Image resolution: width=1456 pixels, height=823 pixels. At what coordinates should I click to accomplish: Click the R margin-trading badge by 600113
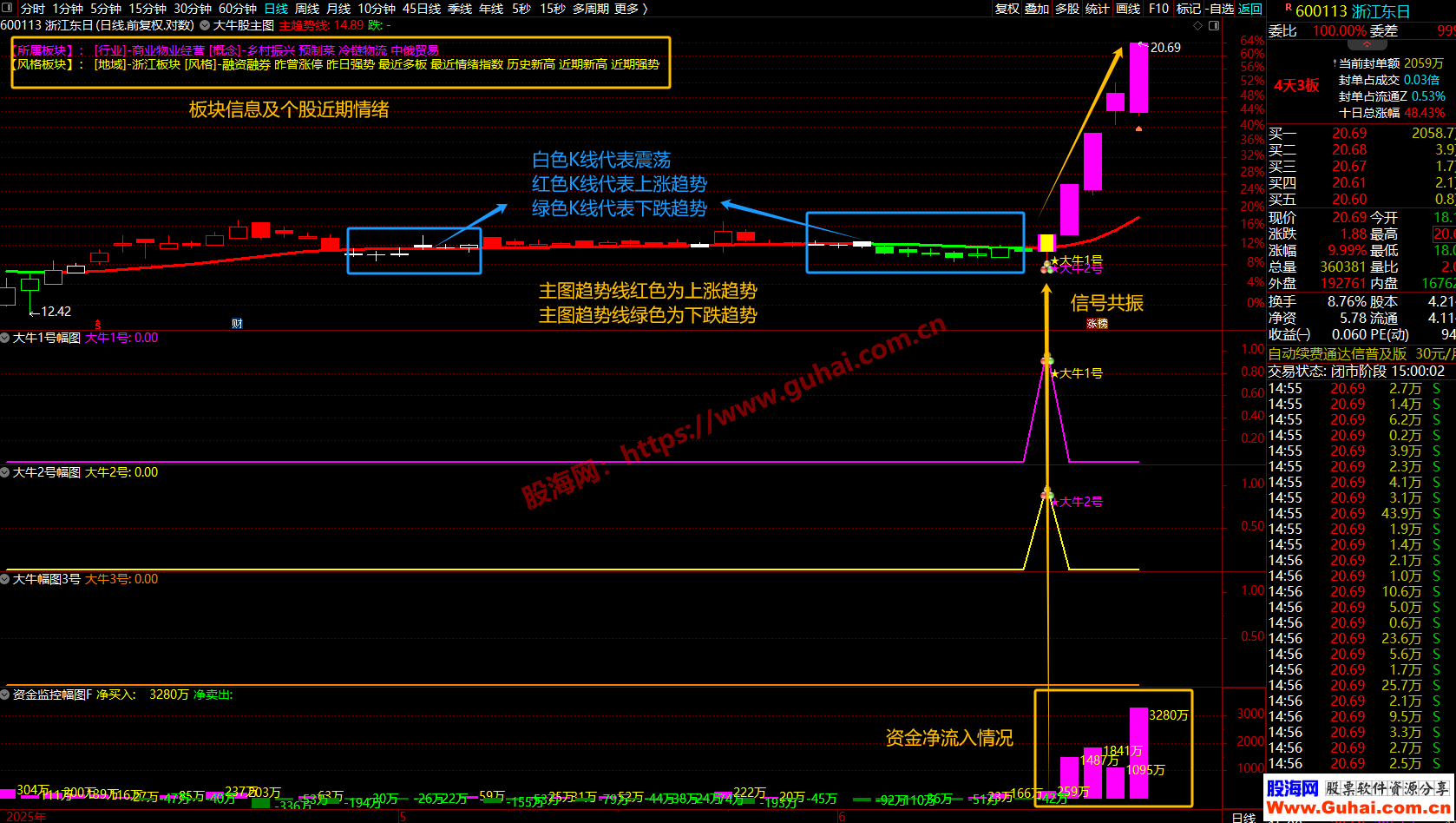tap(1289, 7)
